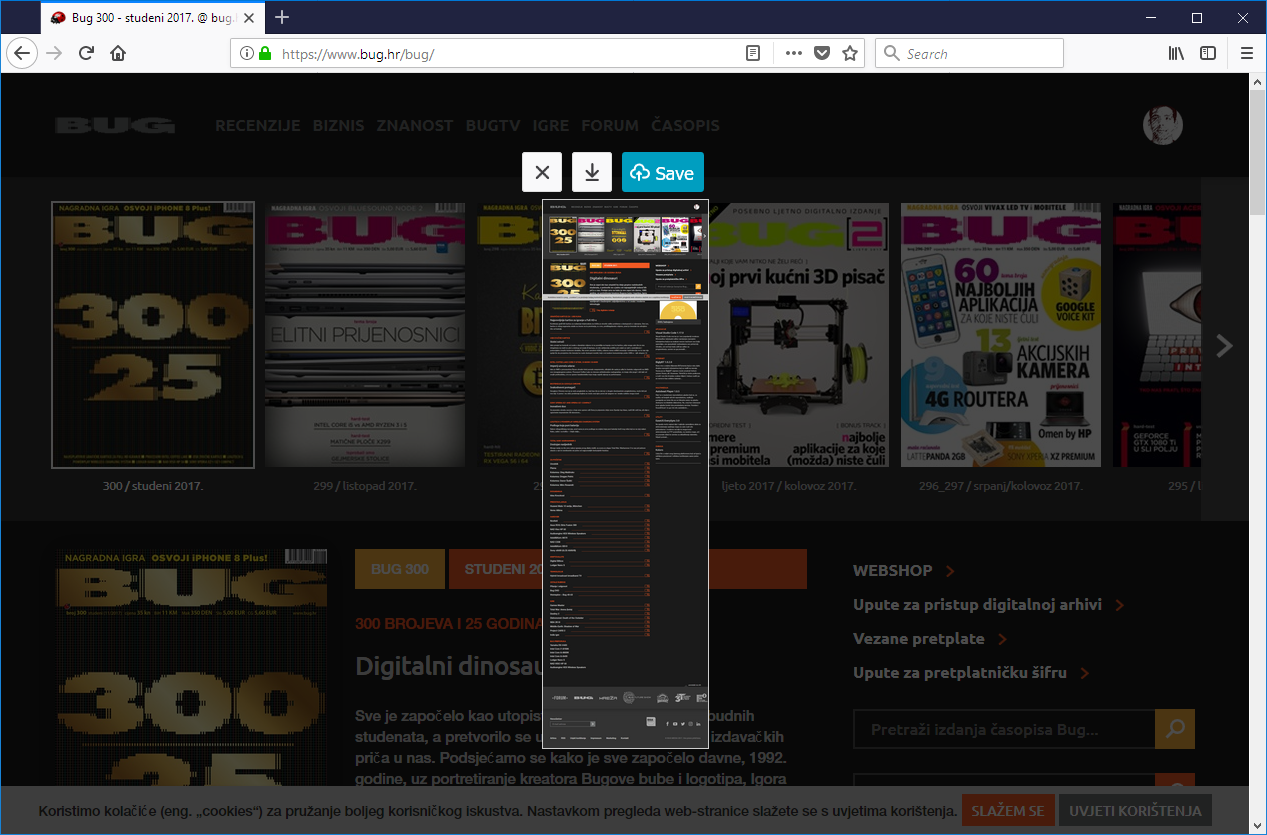Select the BUG 300 tab label
The image size is (1267, 835).
pos(400,569)
